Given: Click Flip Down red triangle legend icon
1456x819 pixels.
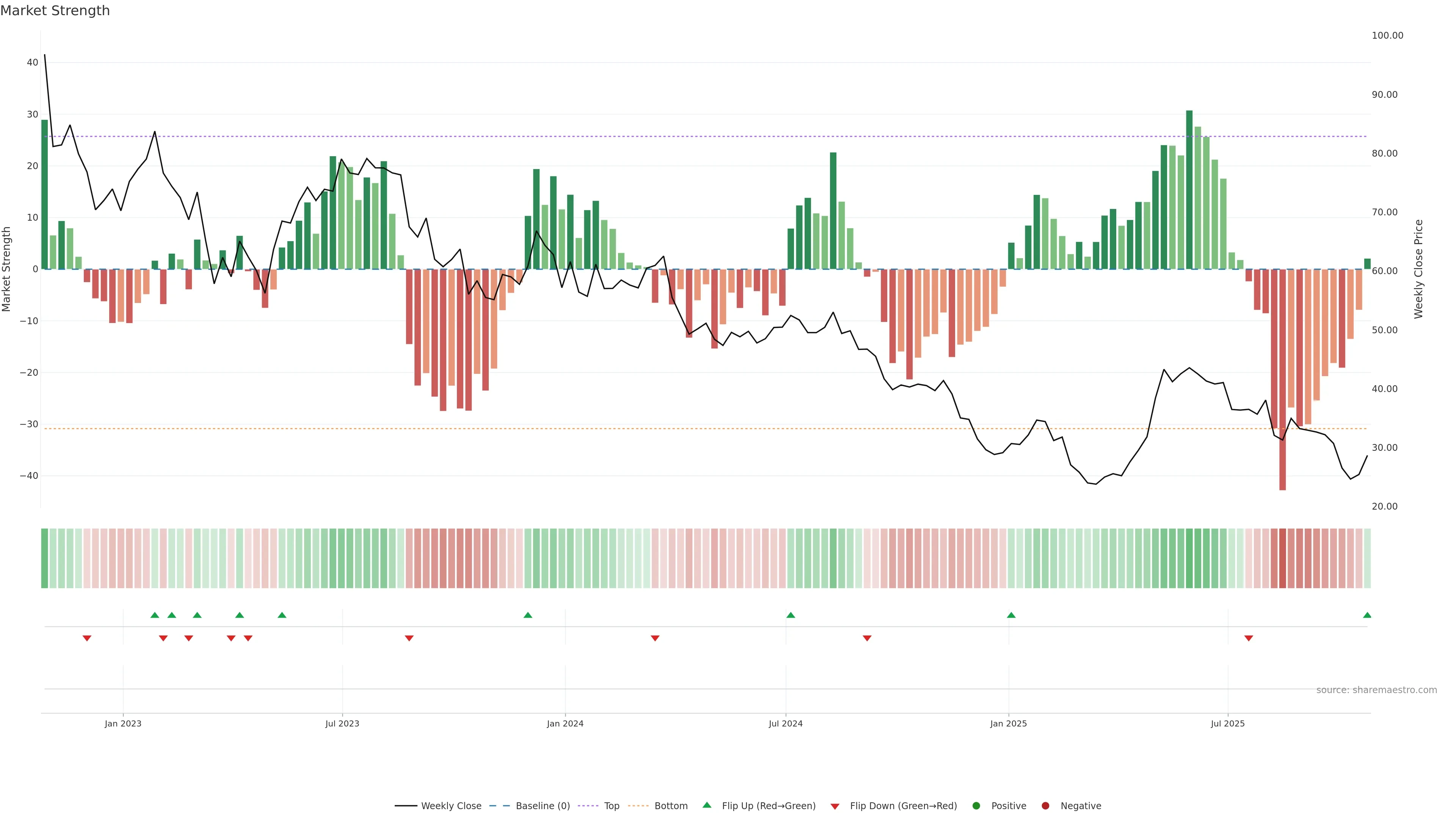Looking at the screenshot, I should tap(835, 806).
